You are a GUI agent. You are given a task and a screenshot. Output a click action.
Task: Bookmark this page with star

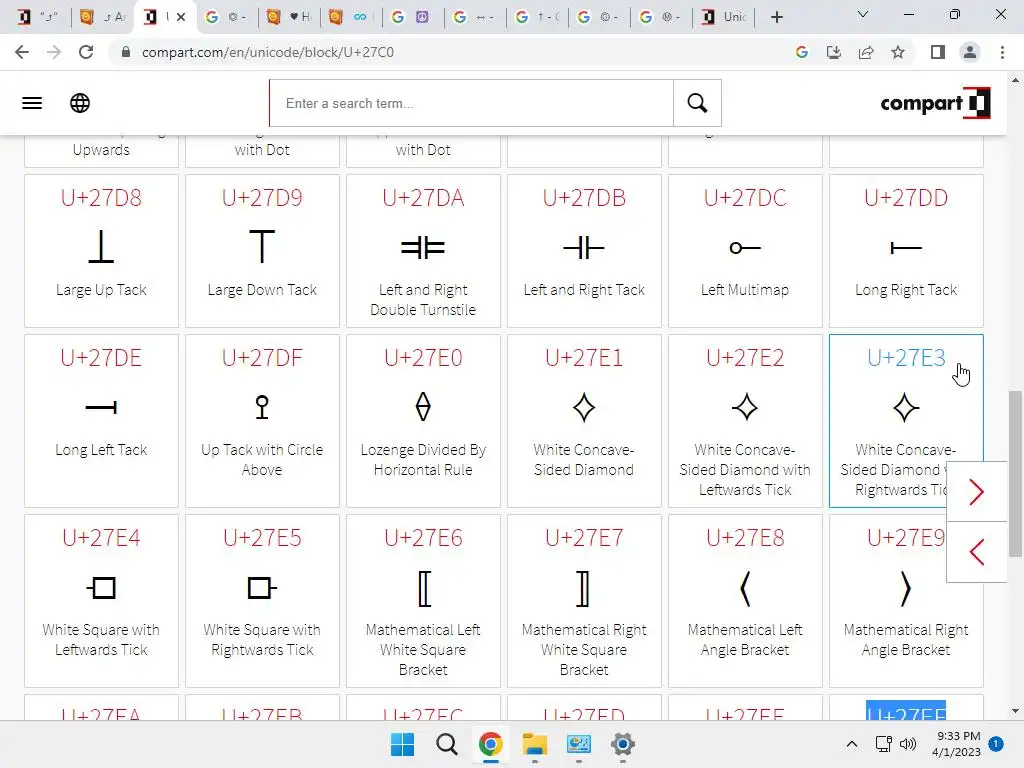point(898,52)
